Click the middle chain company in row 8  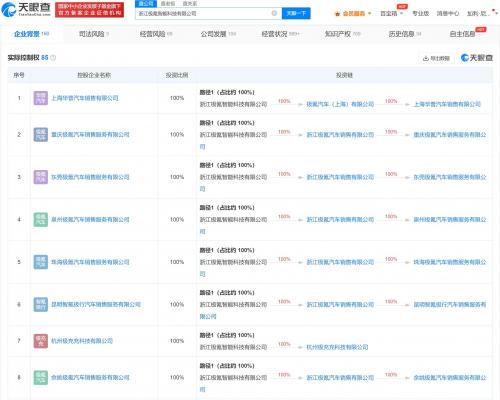click(x=340, y=378)
